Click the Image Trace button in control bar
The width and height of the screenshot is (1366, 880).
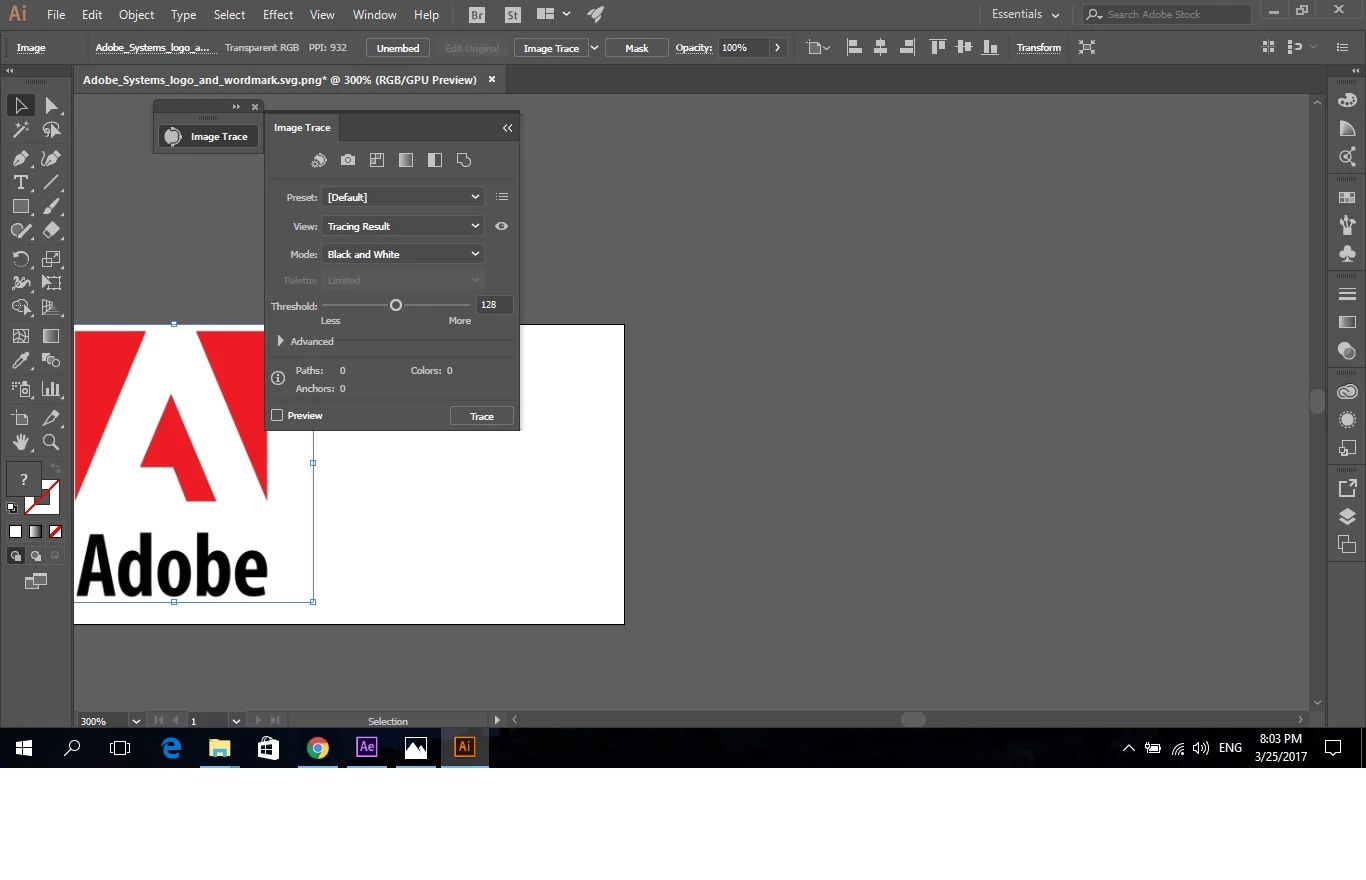[x=551, y=48]
